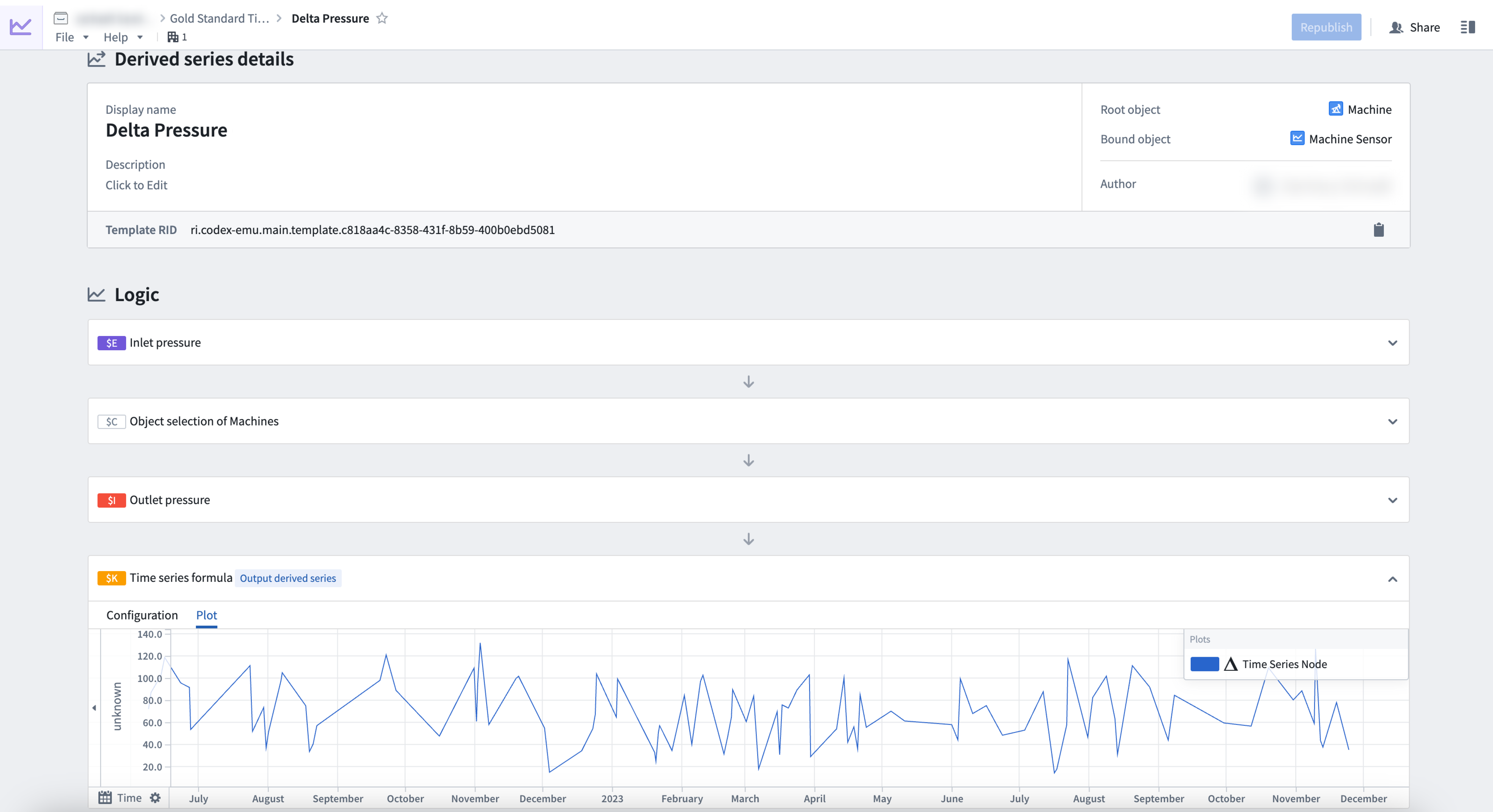
Task: Click the Time calendar icon
Action: tap(105, 798)
